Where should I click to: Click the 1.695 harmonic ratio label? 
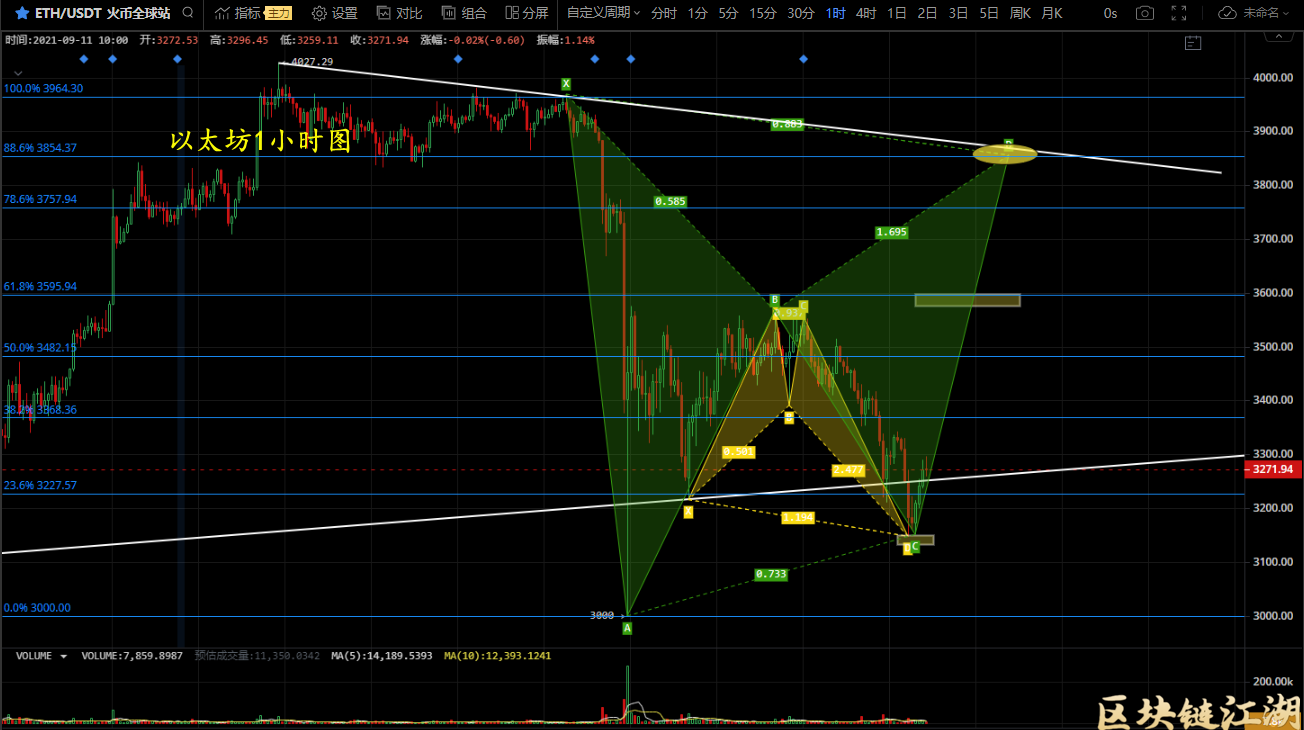click(891, 232)
